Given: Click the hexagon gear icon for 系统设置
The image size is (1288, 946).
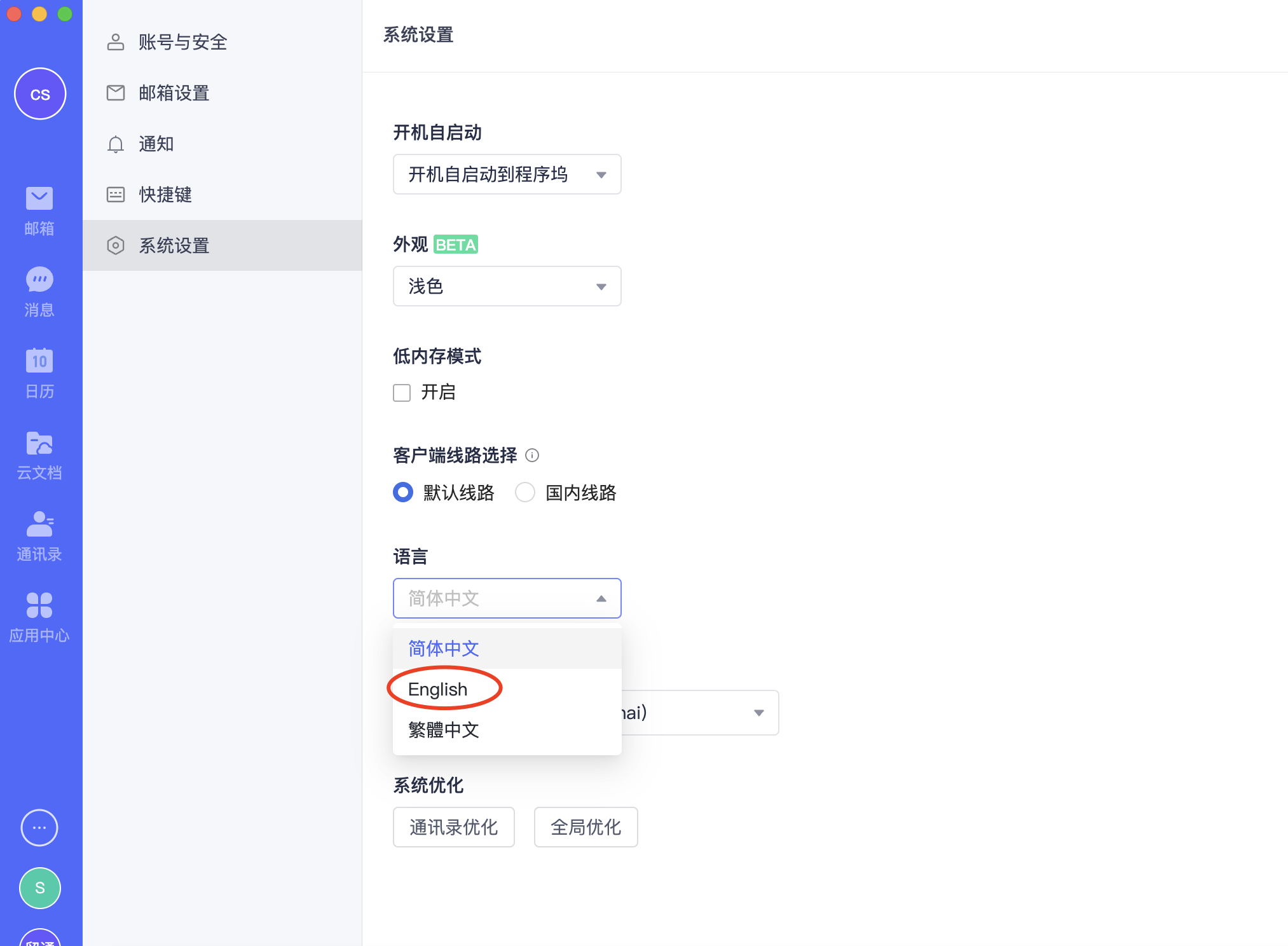Looking at the screenshot, I should point(116,245).
